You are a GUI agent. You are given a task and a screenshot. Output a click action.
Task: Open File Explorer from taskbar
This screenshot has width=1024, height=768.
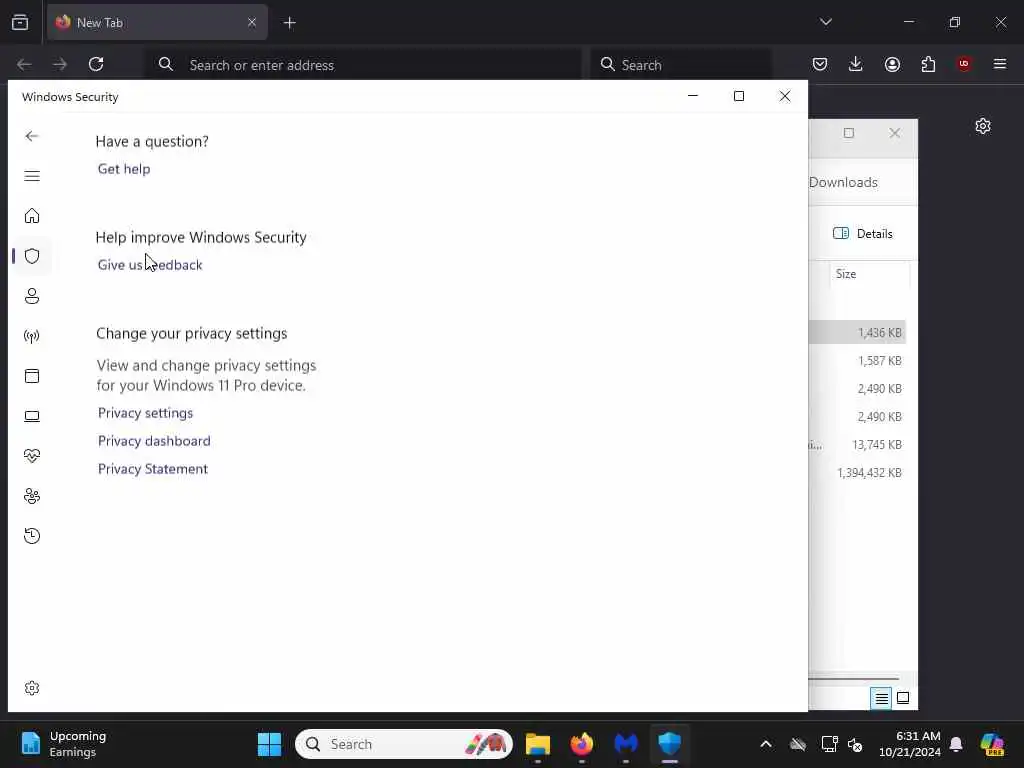[x=537, y=744]
